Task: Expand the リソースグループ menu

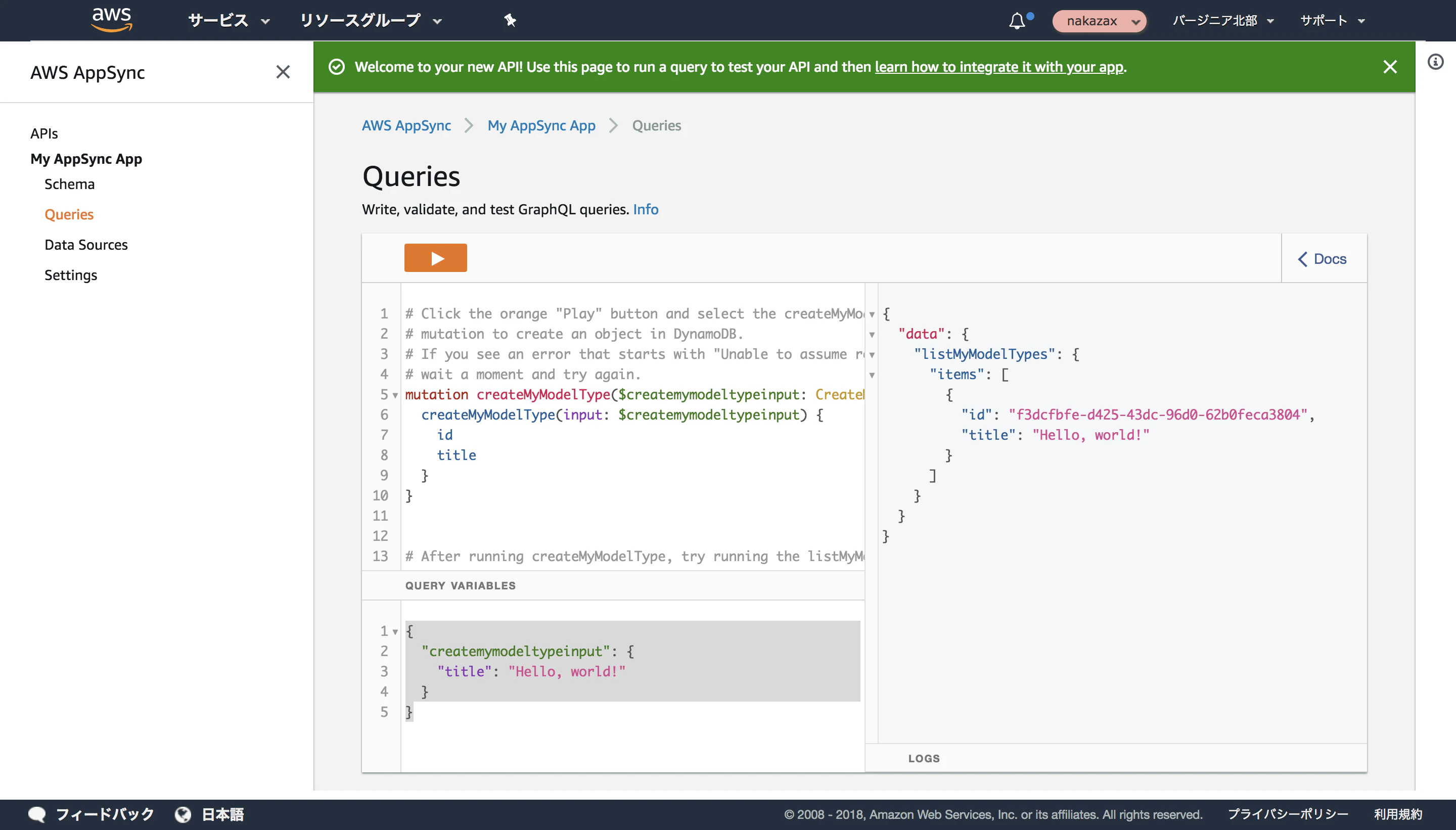Action: (371, 21)
